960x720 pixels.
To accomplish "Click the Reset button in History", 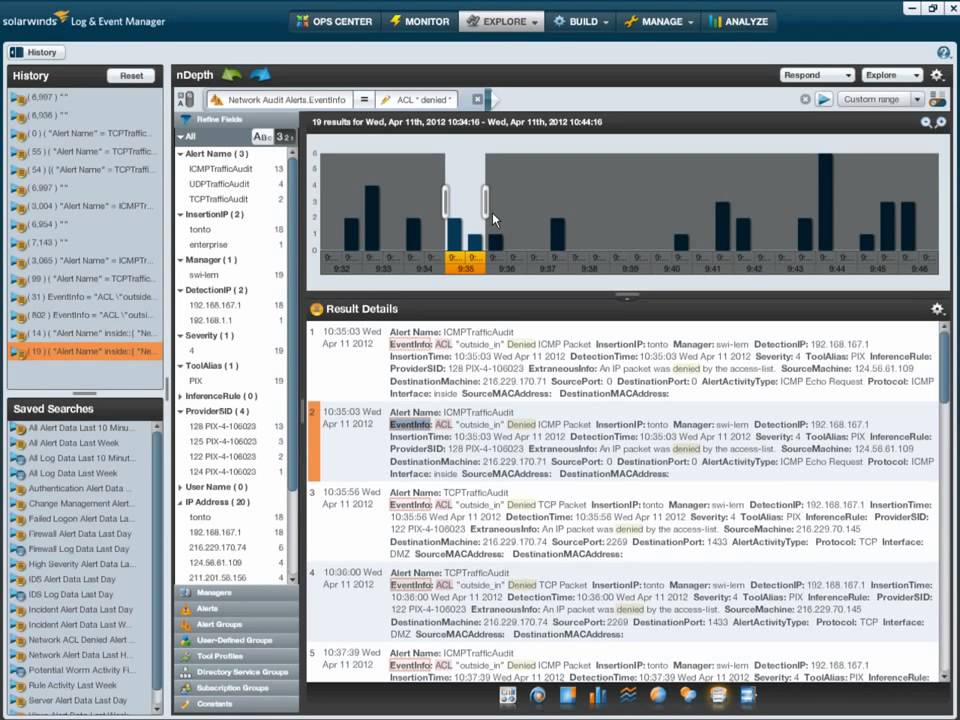I will pyautogui.click(x=131, y=76).
